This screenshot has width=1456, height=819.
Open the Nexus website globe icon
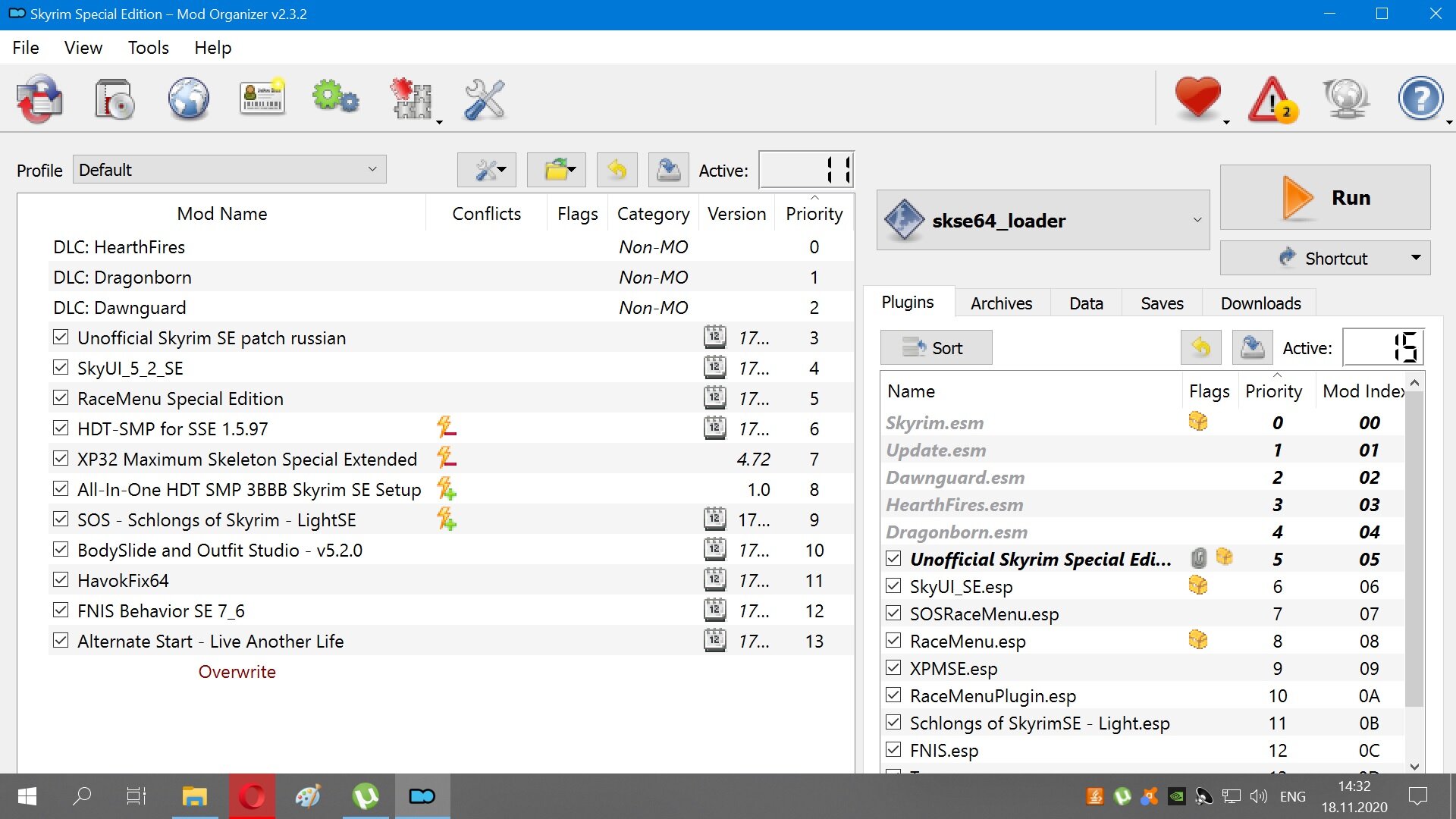pyautogui.click(x=188, y=99)
